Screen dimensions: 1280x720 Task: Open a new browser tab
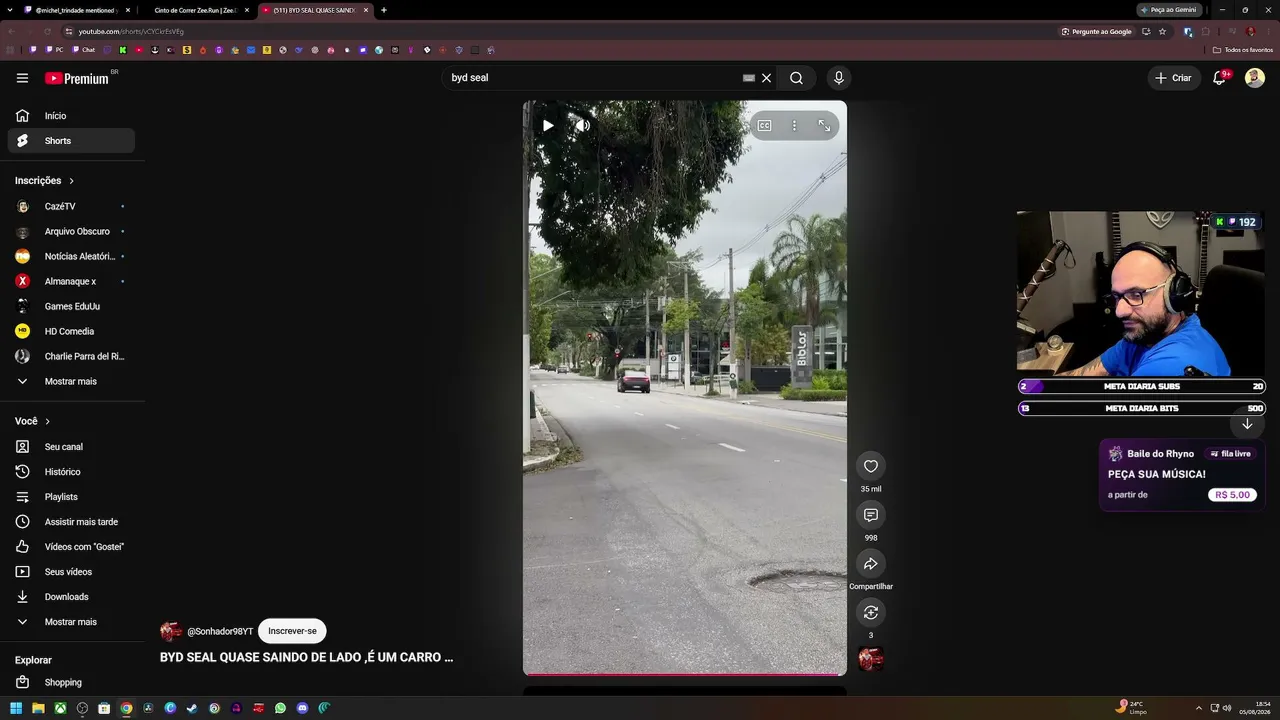pyautogui.click(x=384, y=10)
